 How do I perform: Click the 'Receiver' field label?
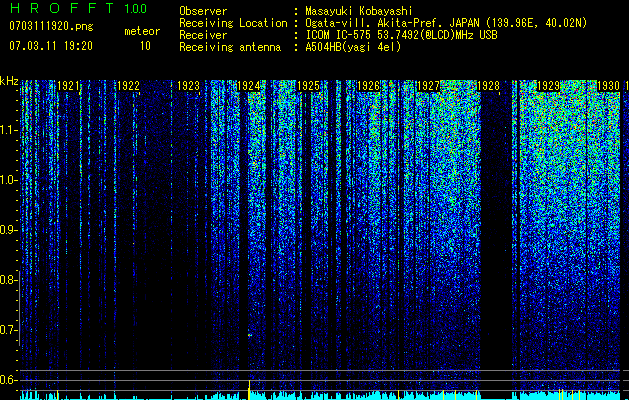[203, 35]
